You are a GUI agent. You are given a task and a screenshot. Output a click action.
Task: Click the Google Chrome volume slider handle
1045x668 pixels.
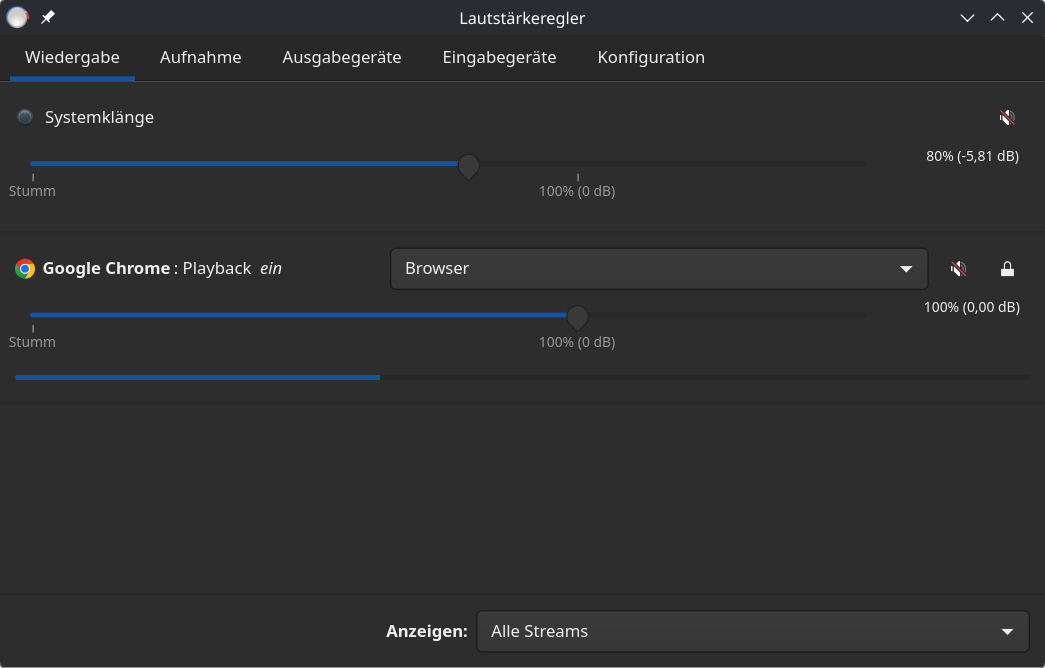[x=577, y=317]
